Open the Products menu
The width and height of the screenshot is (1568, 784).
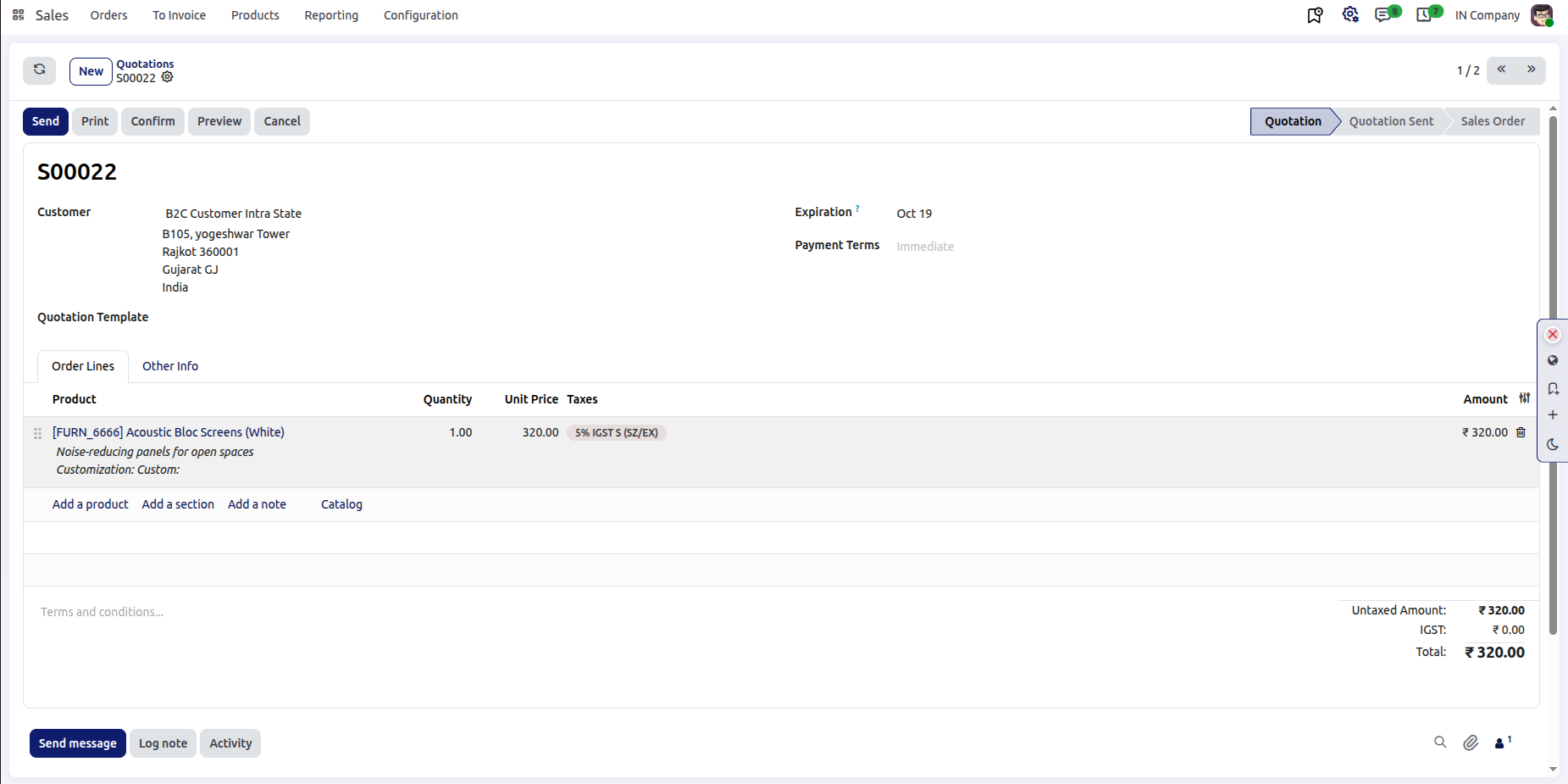click(x=255, y=15)
